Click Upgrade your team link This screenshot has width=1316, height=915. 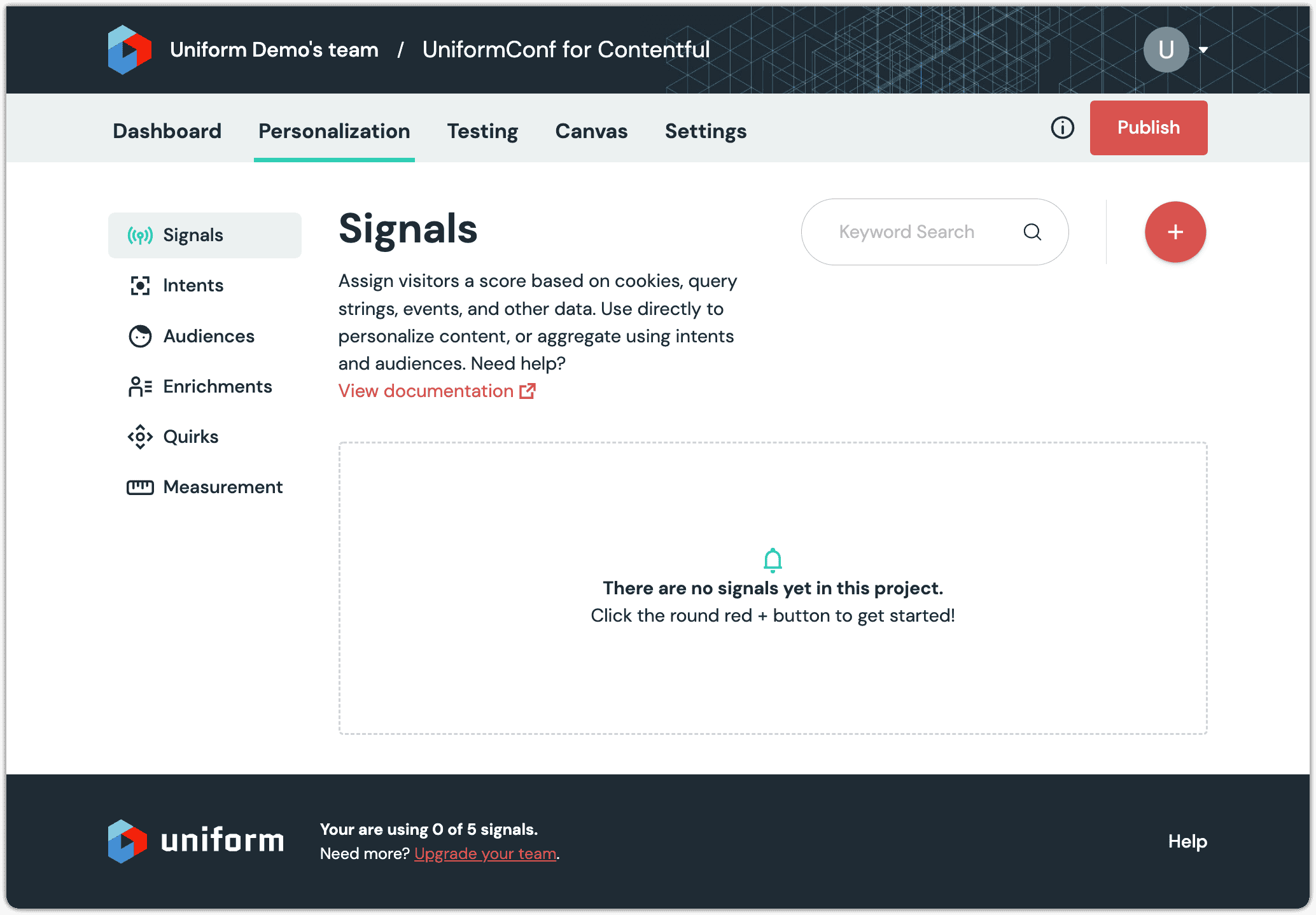[485, 853]
